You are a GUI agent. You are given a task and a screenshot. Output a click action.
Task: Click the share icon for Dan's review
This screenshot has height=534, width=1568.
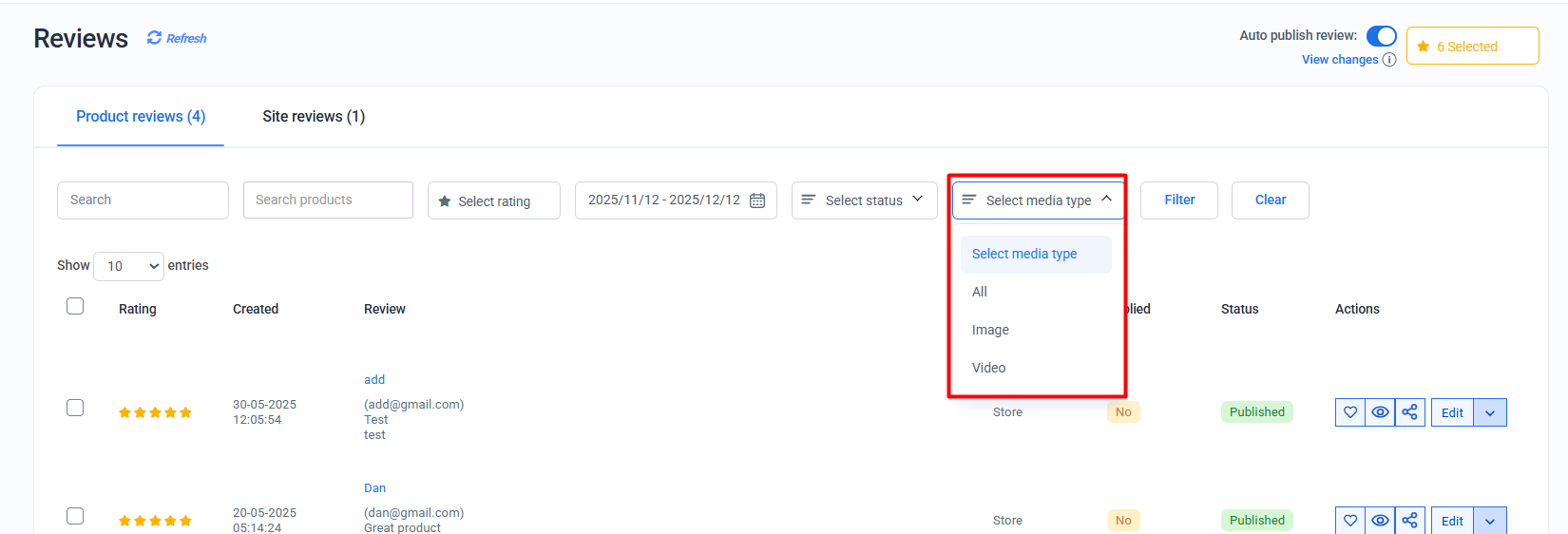coord(1409,521)
